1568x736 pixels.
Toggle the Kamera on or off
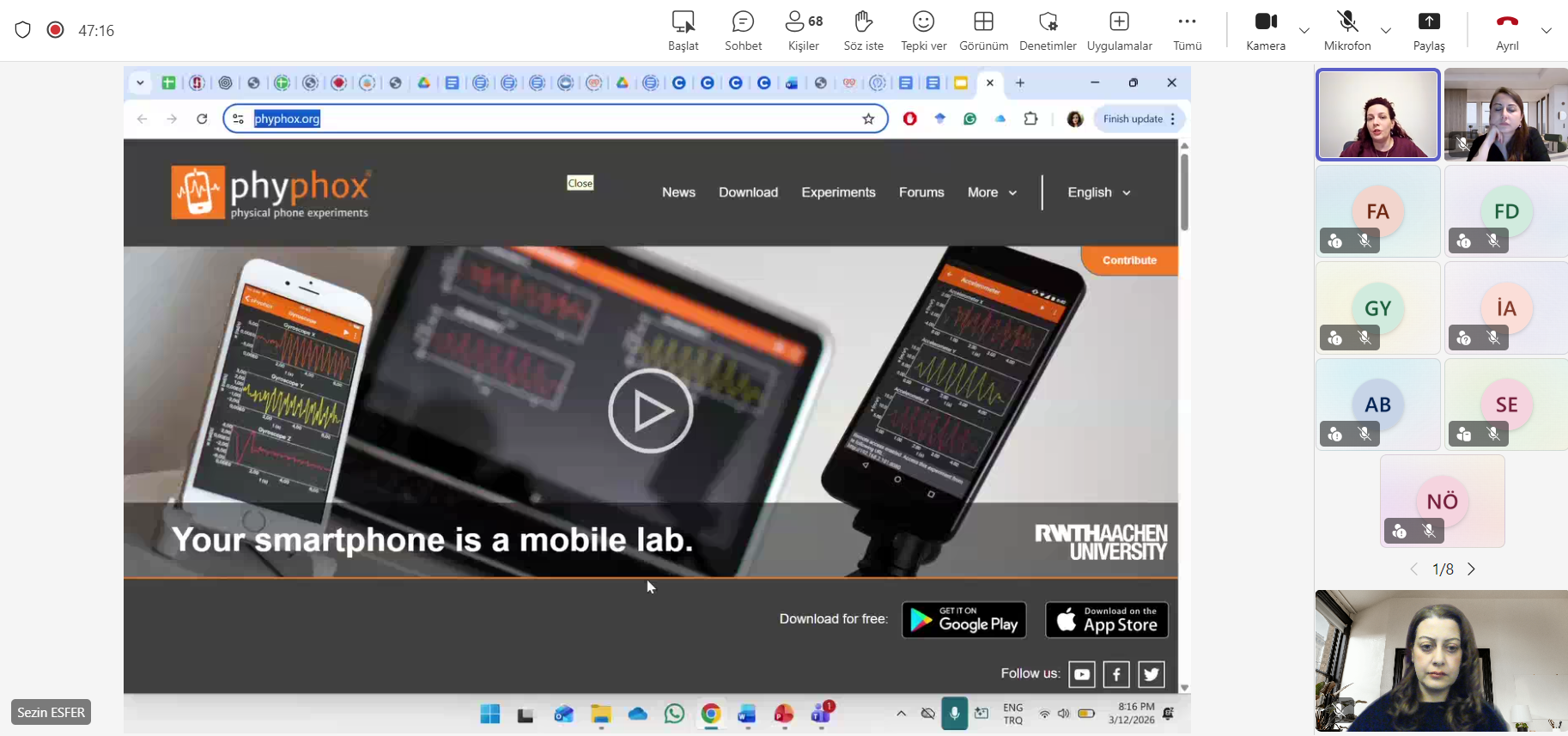click(1266, 30)
